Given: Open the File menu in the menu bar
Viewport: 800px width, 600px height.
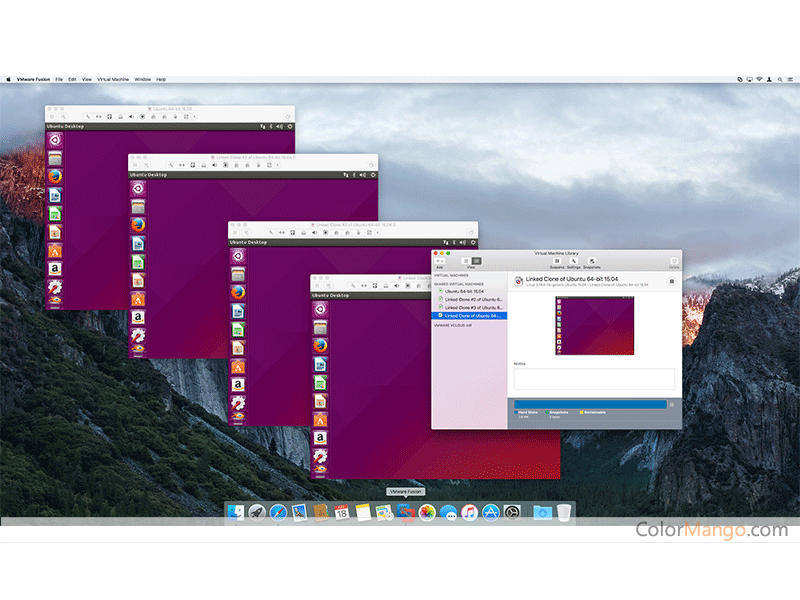Looking at the screenshot, I should pyautogui.click(x=59, y=78).
